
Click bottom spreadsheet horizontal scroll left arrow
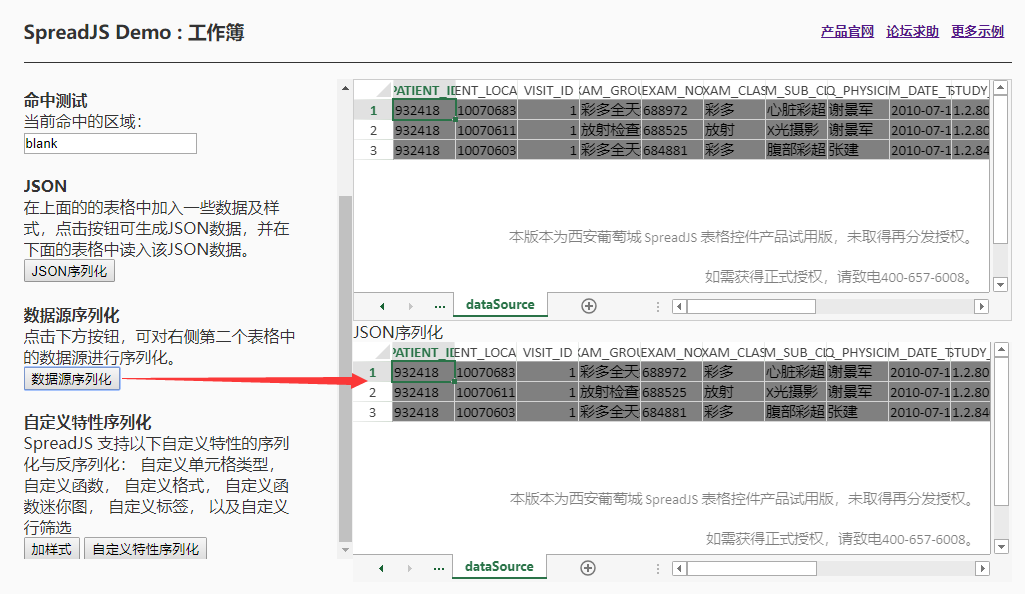680,569
